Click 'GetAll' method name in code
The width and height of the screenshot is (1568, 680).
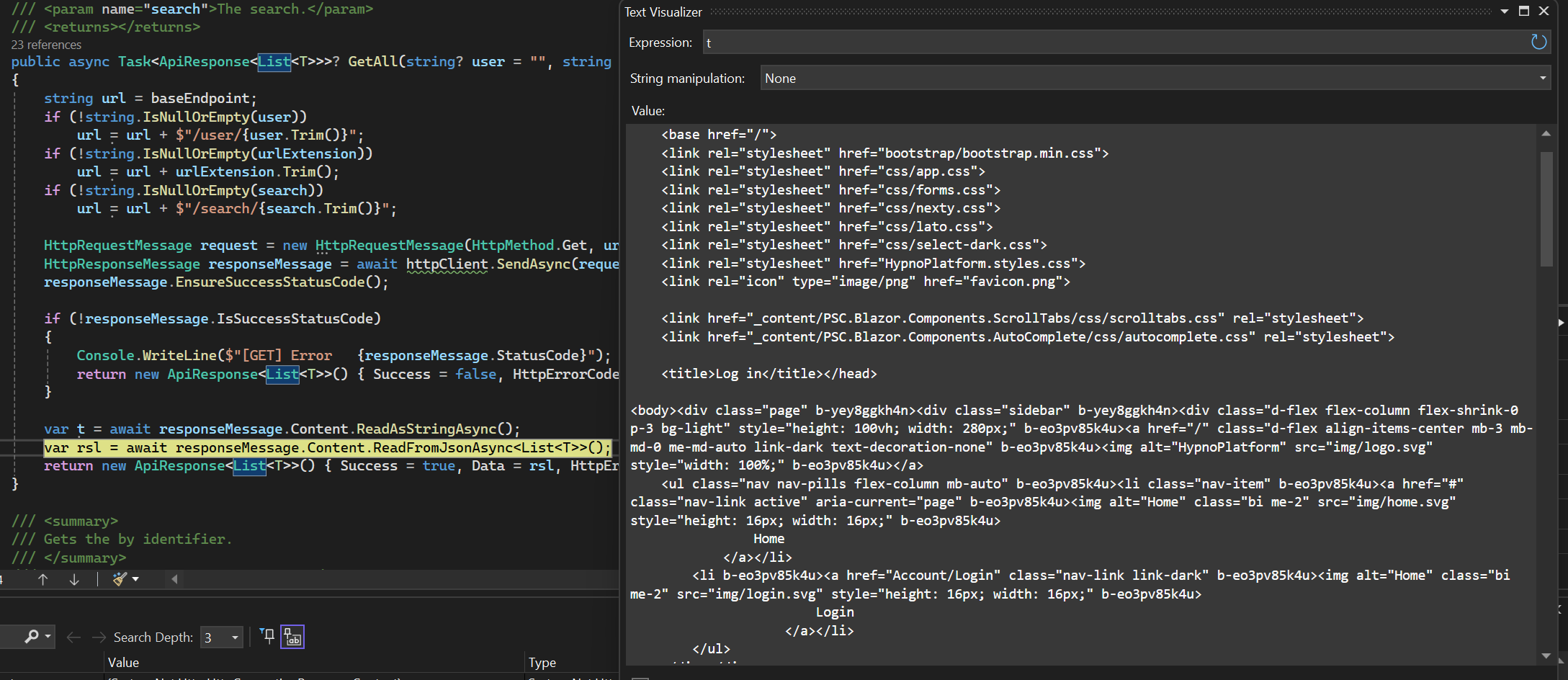coord(372,62)
